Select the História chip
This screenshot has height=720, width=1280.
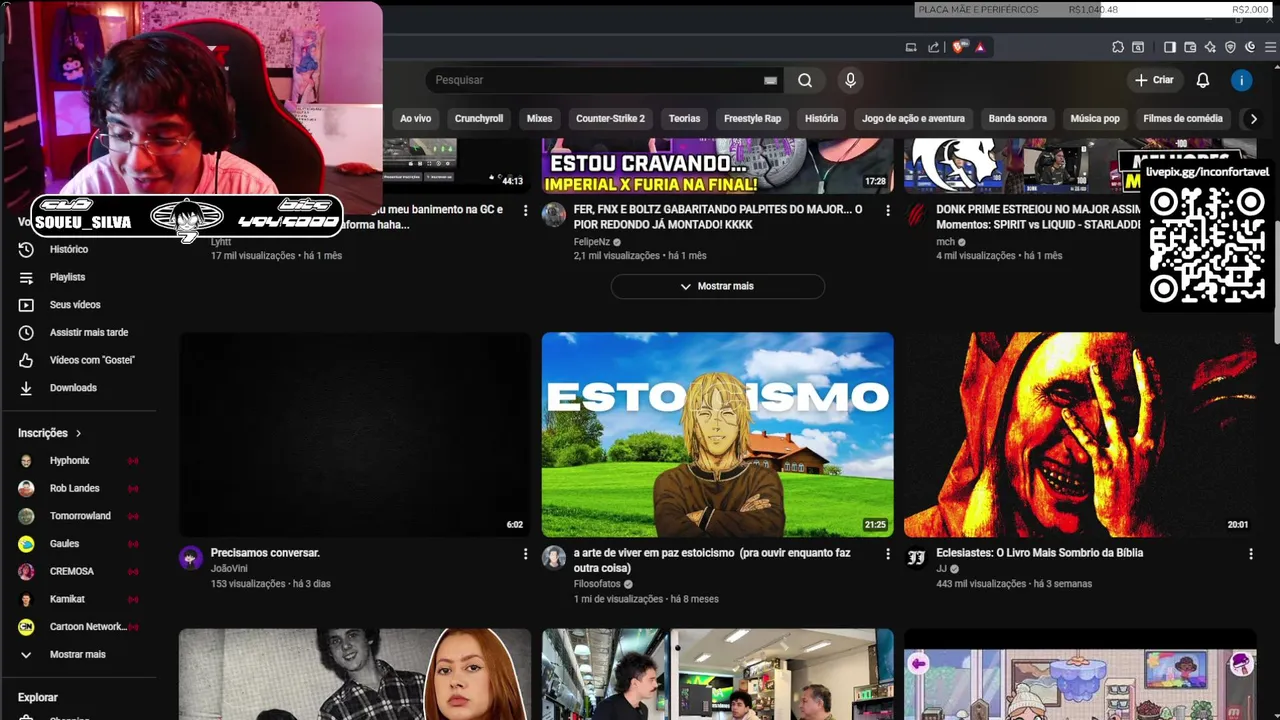pyautogui.click(x=821, y=118)
